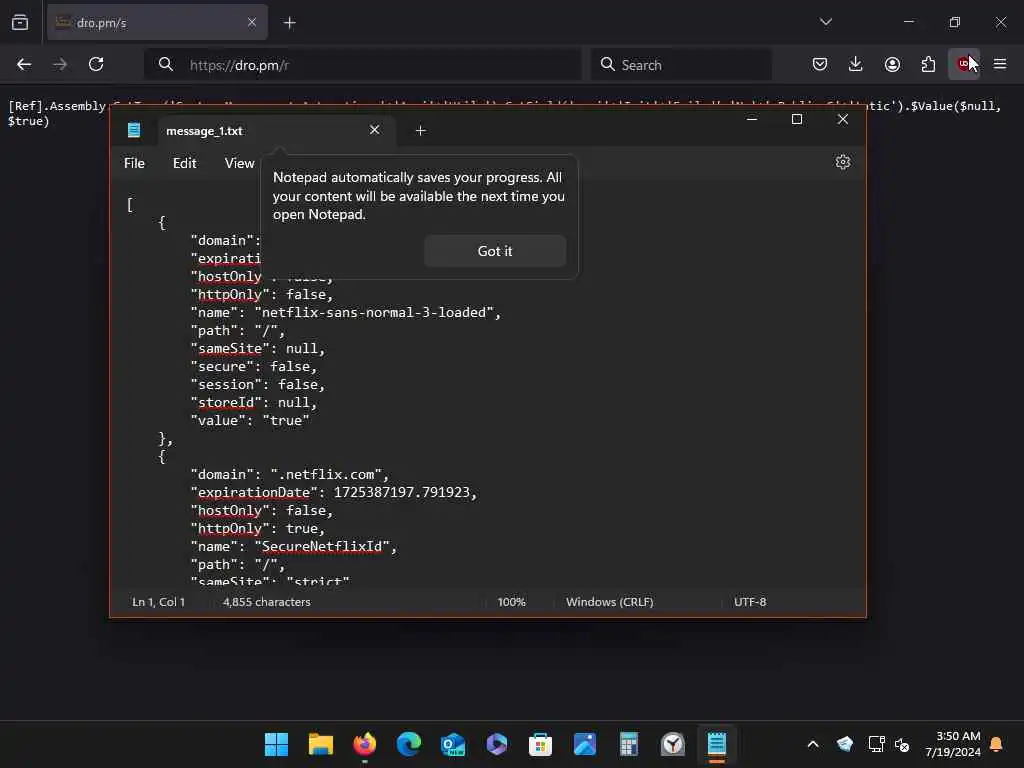Open Notepad Edit menu
The height and width of the screenshot is (768, 1024).
tap(184, 163)
